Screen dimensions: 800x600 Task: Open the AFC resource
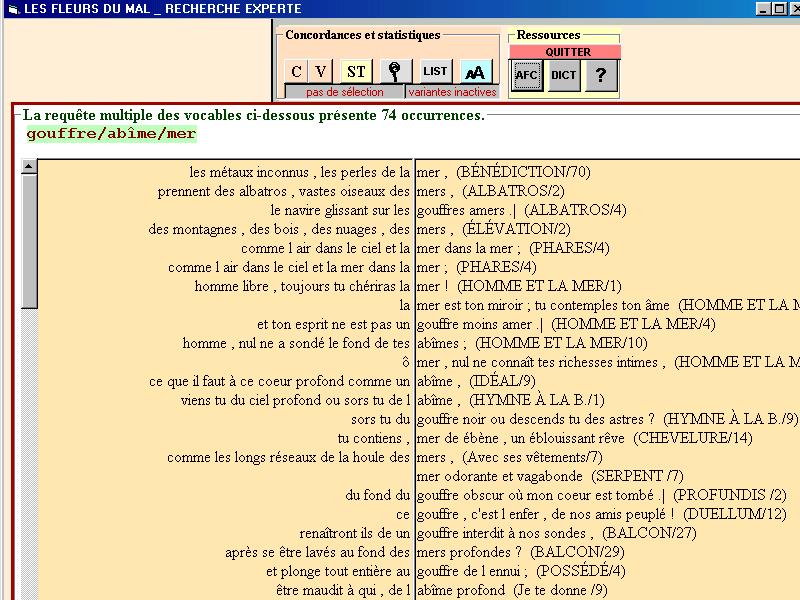[x=527, y=75]
